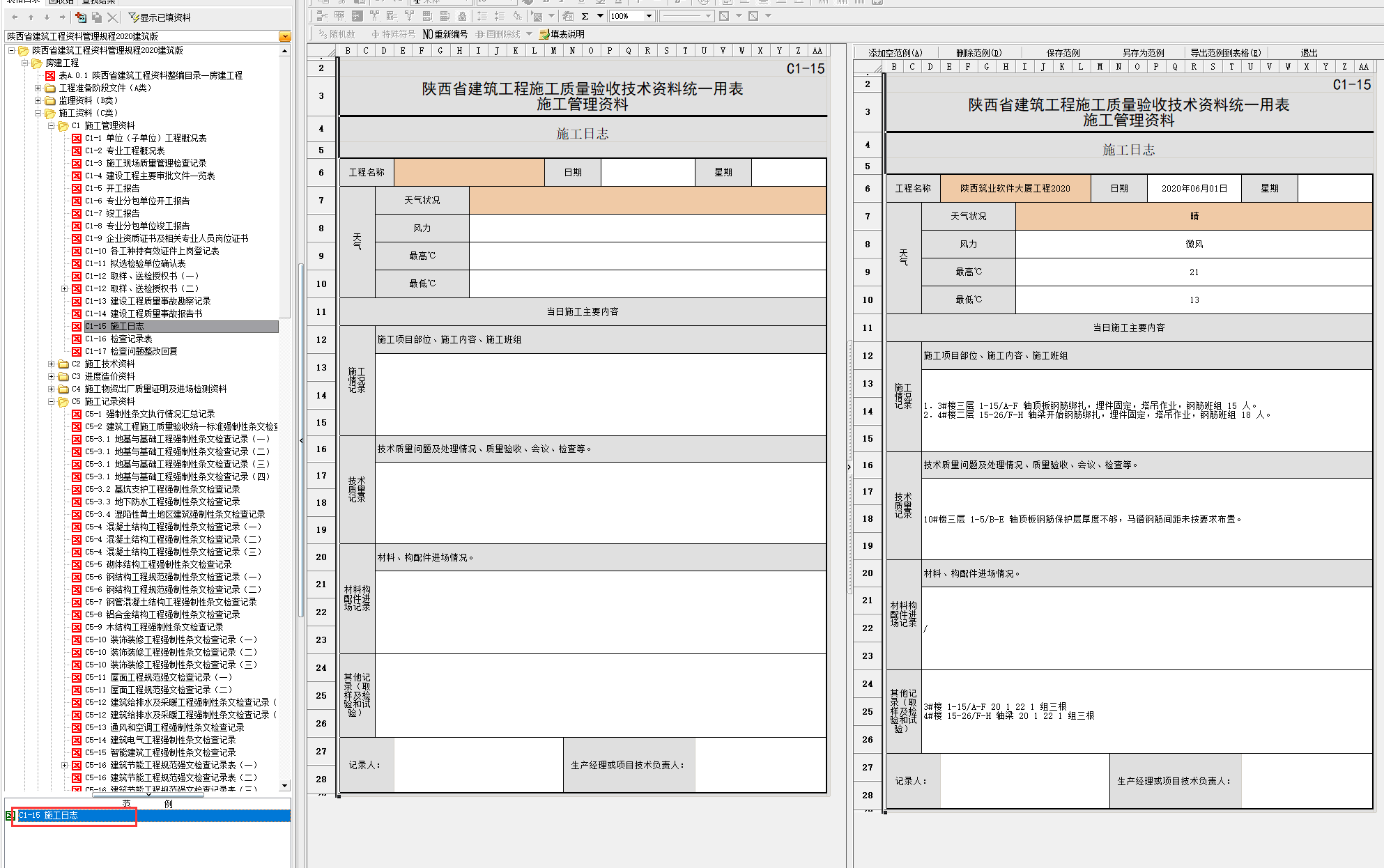Click 特殊符号 special symbol tool
Viewport: 1384px width, 868px height.
[393, 34]
